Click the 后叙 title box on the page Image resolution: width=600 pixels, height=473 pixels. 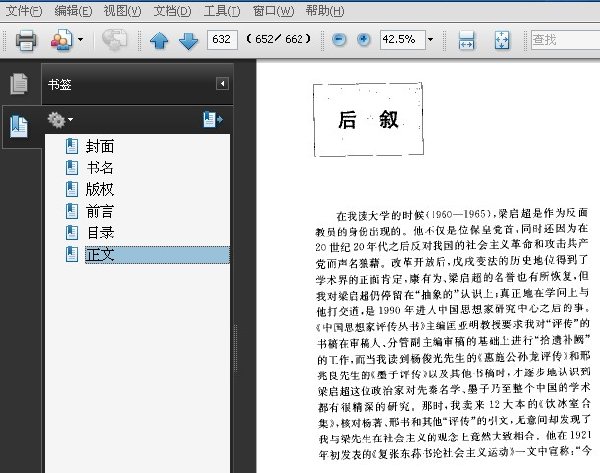[368, 119]
